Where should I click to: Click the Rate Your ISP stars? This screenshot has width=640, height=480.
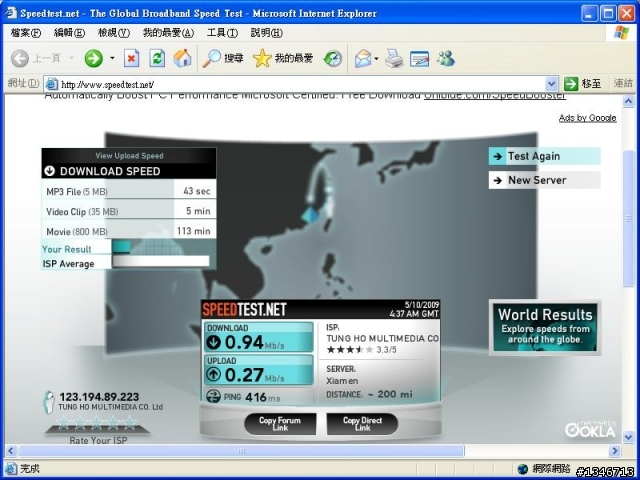click(x=96, y=423)
